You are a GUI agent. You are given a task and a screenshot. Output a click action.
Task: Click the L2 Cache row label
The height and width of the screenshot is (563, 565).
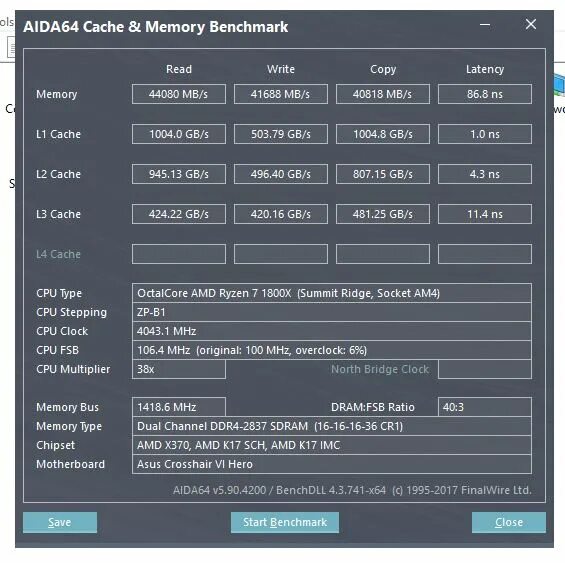[58, 174]
